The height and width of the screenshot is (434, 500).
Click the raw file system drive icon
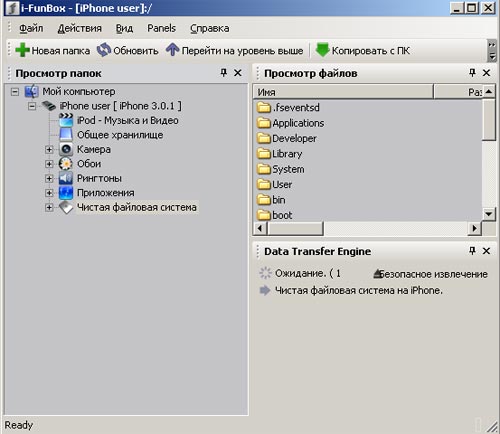tap(66, 207)
